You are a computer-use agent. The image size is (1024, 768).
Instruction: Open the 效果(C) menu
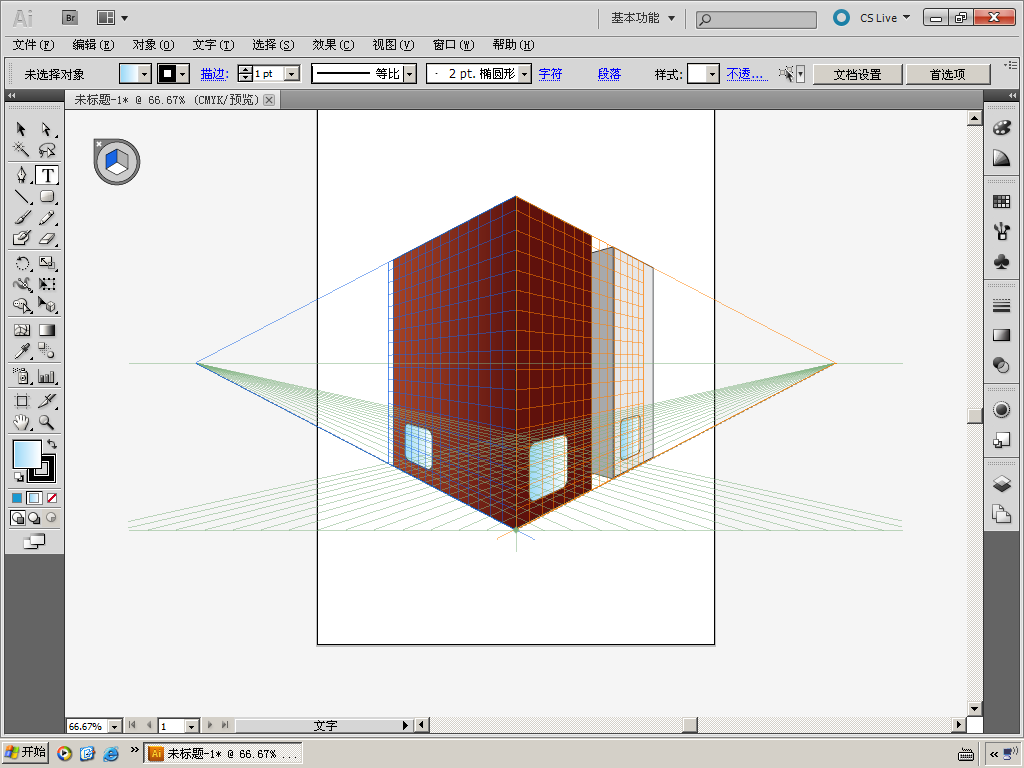[333, 45]
